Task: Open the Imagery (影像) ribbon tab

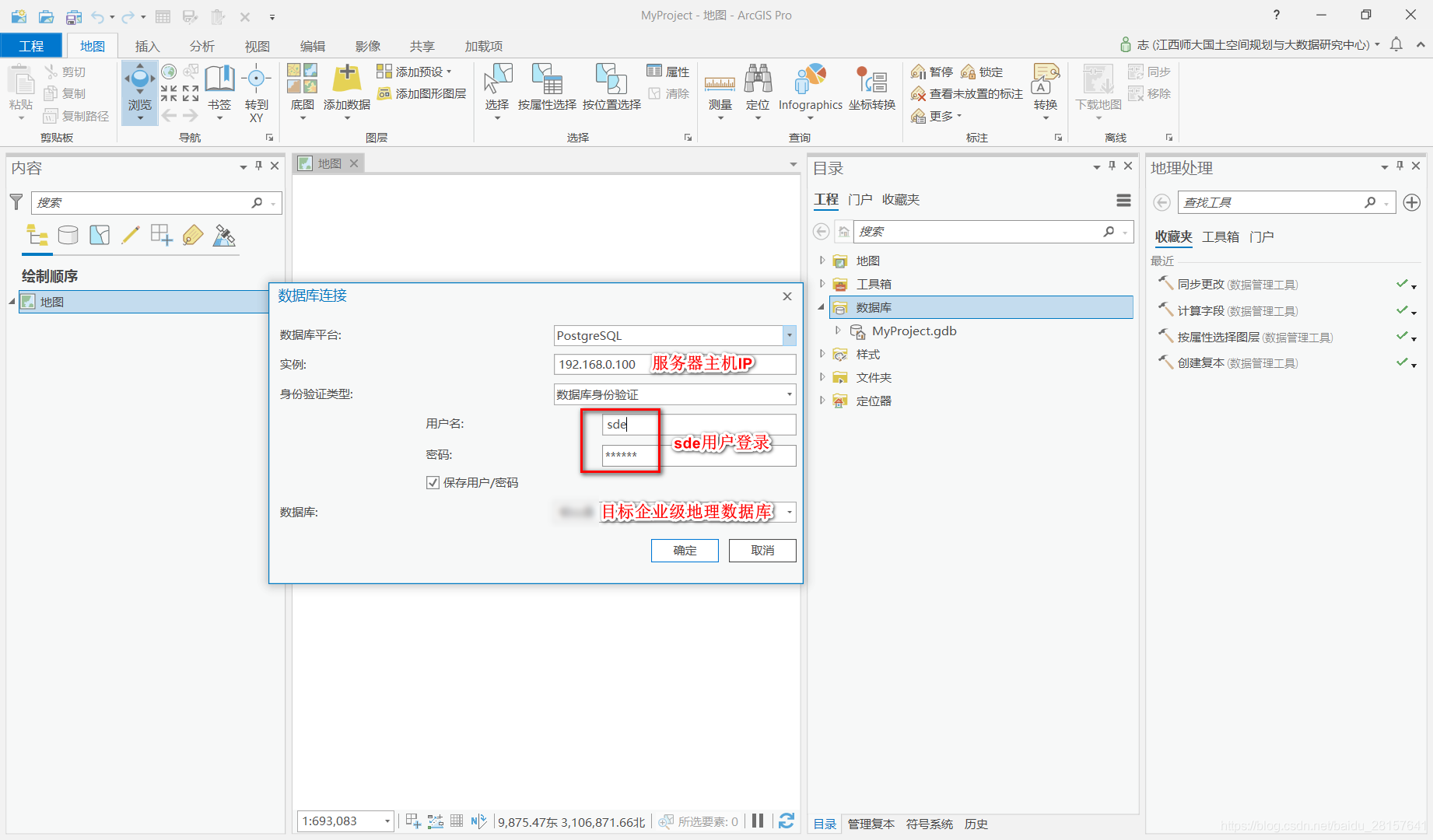Action: point(368,46)
